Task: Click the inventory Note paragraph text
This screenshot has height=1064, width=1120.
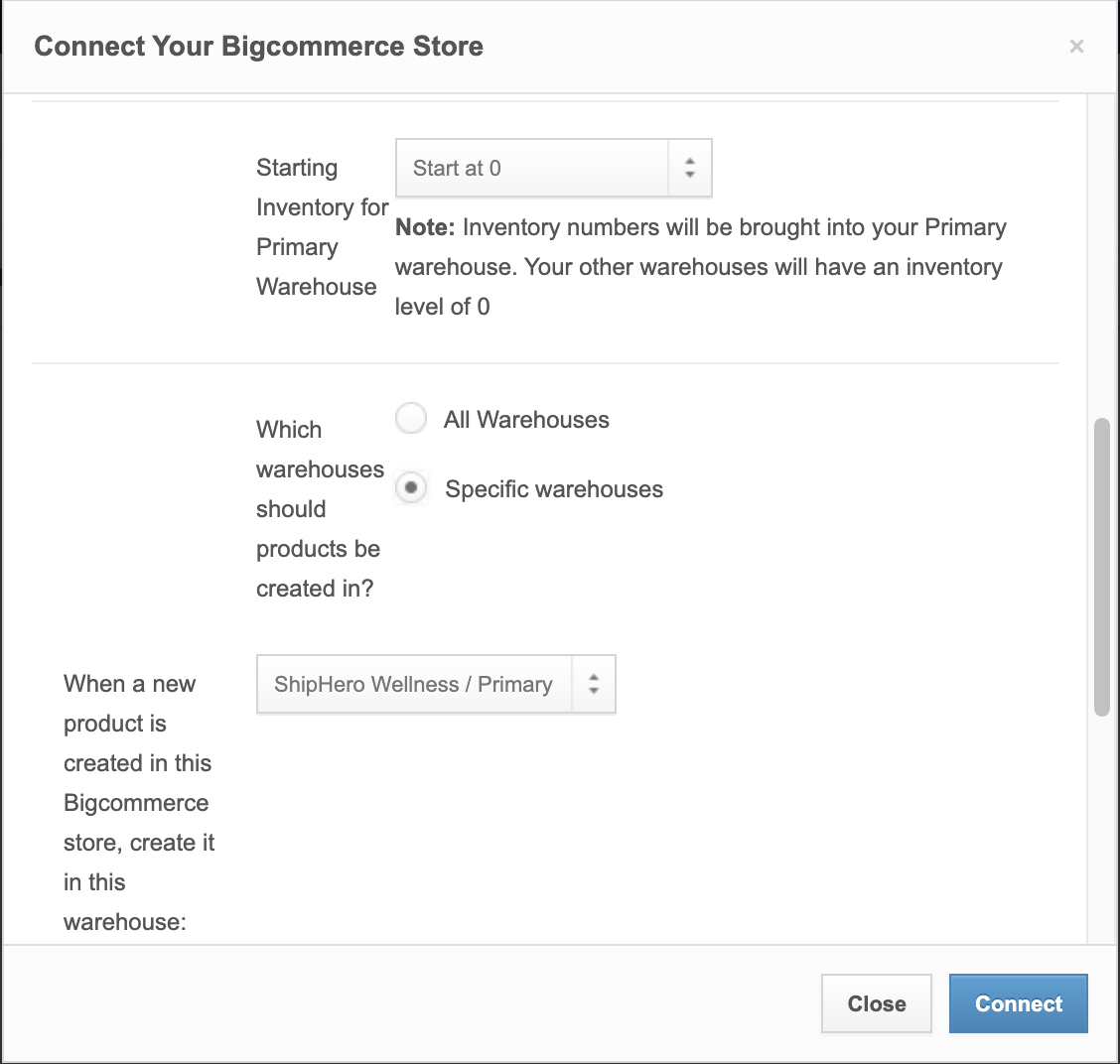Action: click(701, 267)
